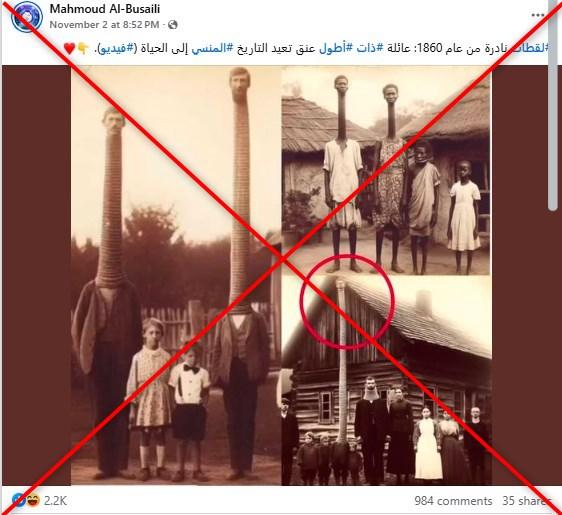The width and height of the screenshot is (562, 515).
Task: Click the Mahmoud Al-Busaili name link
Action: pos(105,9)
